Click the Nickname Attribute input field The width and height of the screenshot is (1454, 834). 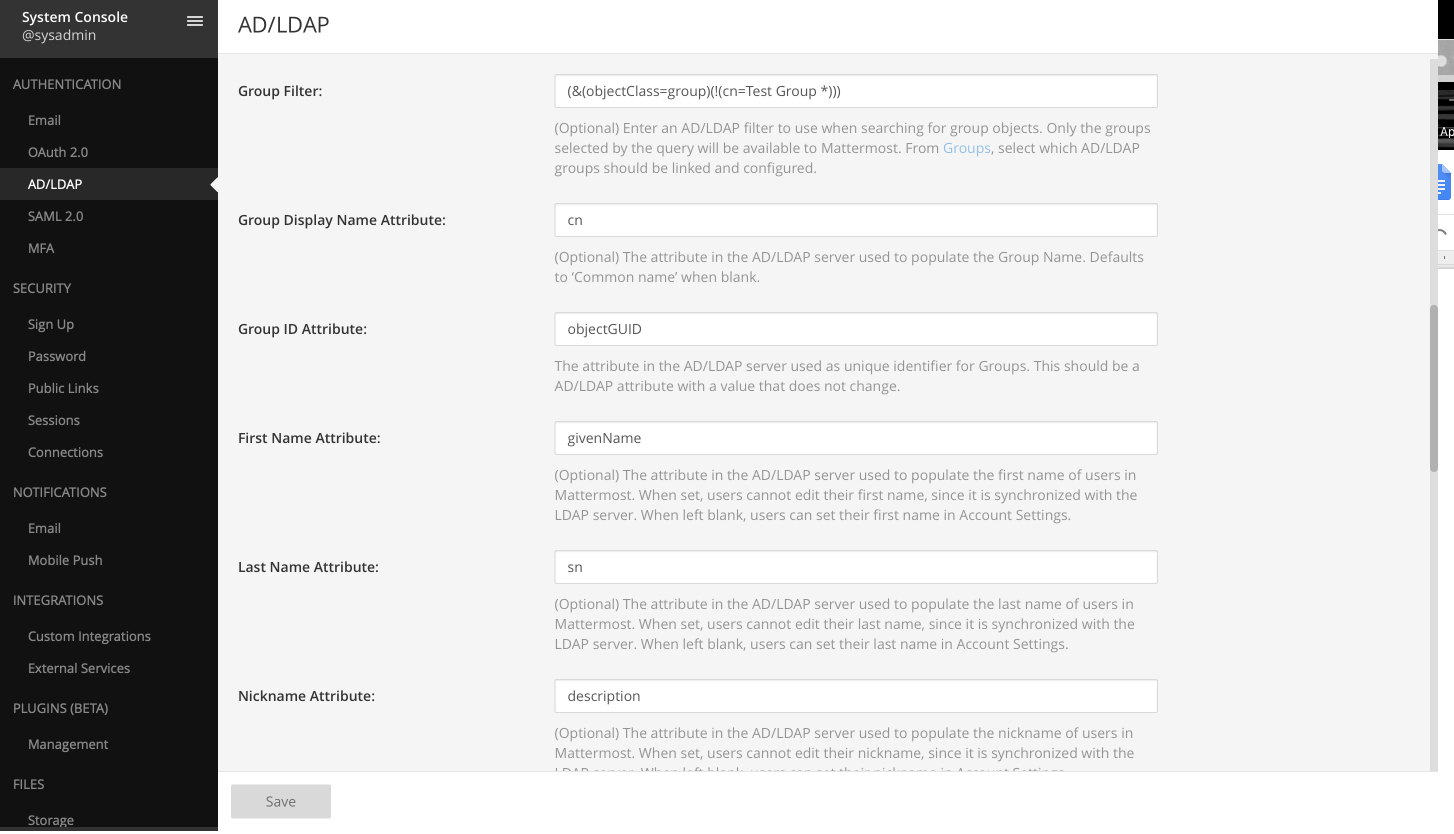[855, 696]
